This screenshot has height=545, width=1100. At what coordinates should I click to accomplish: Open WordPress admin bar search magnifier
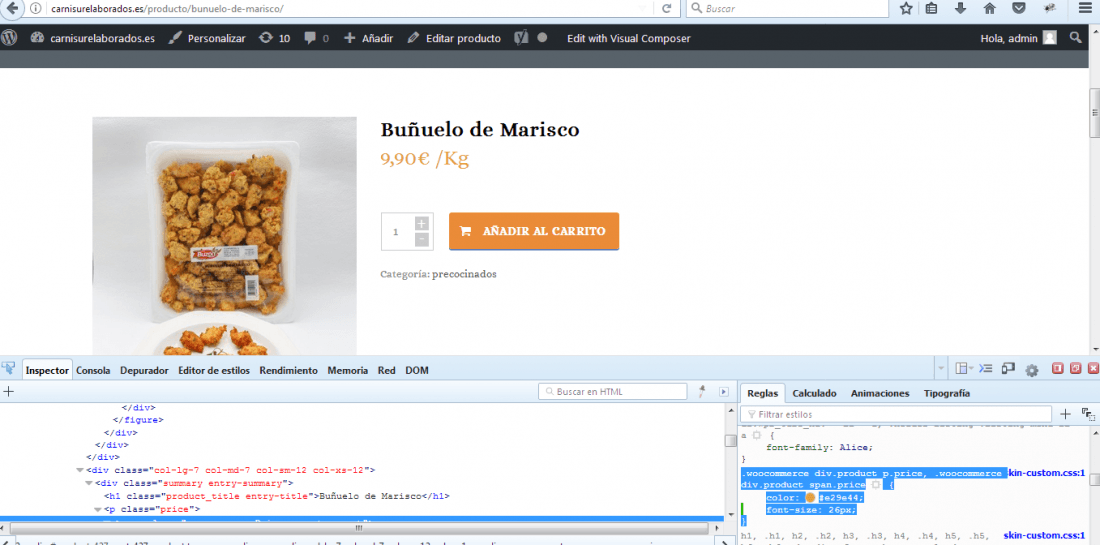pyautogui.click(x=1075, y=38)
